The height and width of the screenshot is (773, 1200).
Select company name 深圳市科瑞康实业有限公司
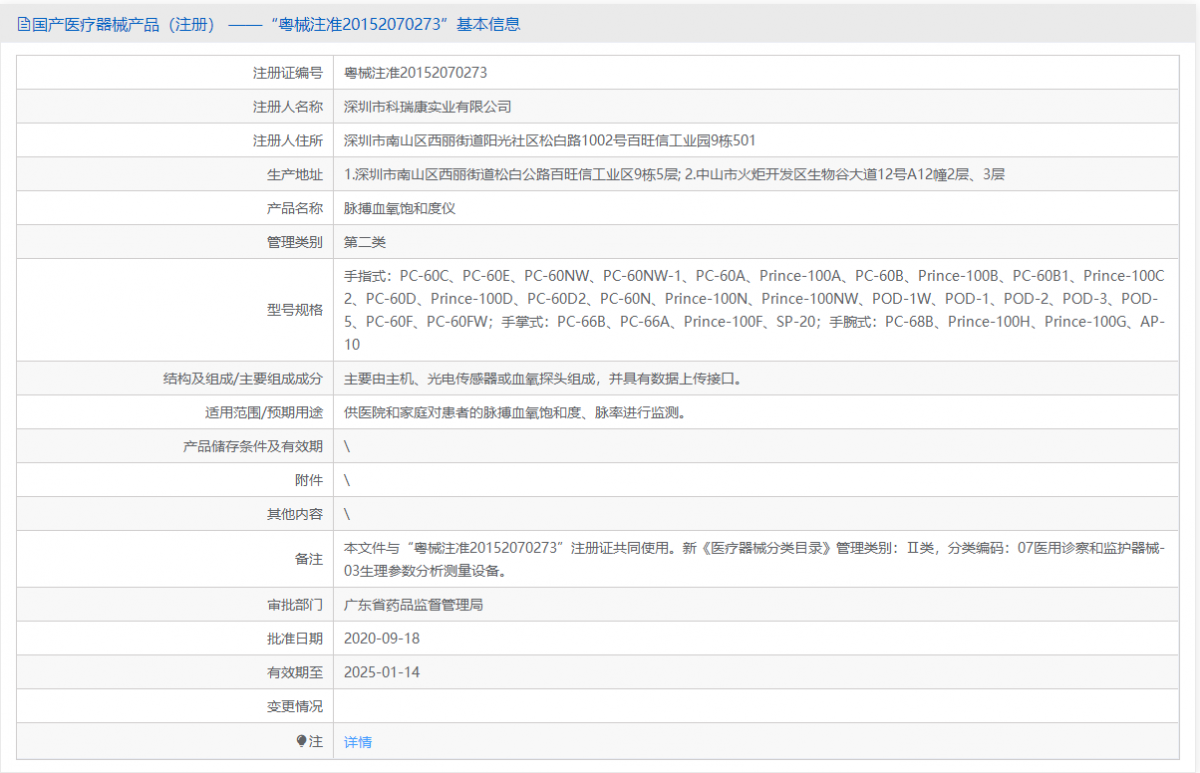click(x=428, y=106)
